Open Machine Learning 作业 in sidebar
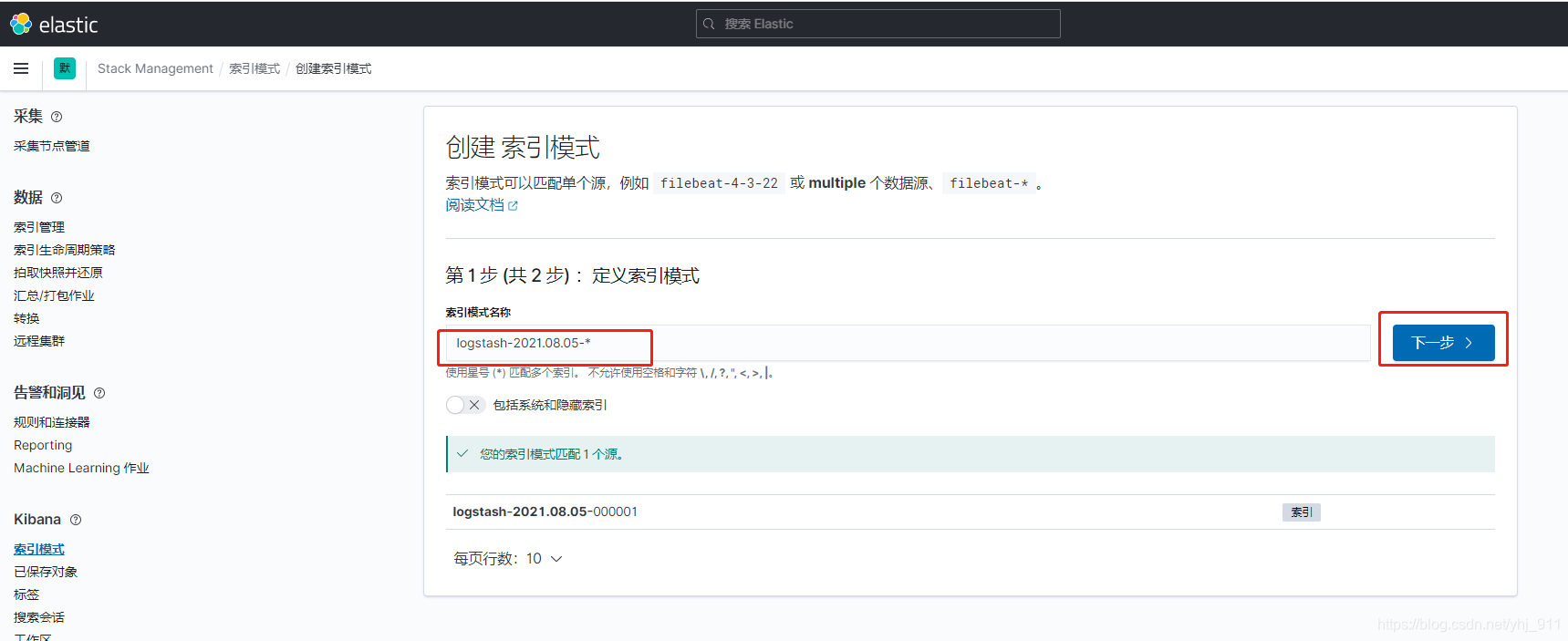The height and width of the screenshot is (641, 1568). 81,468
